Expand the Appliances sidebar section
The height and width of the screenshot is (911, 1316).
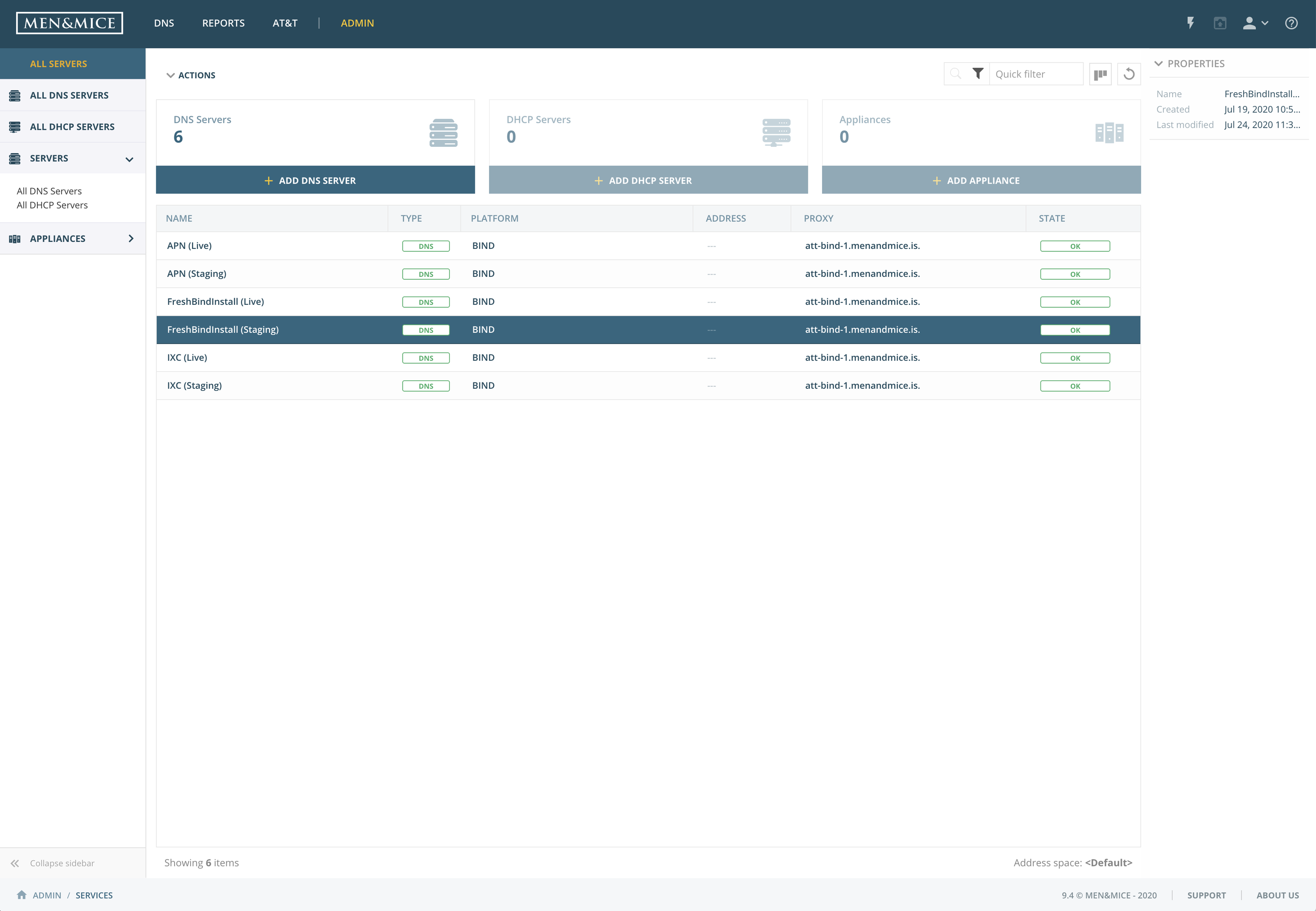(x=131, y=239)
